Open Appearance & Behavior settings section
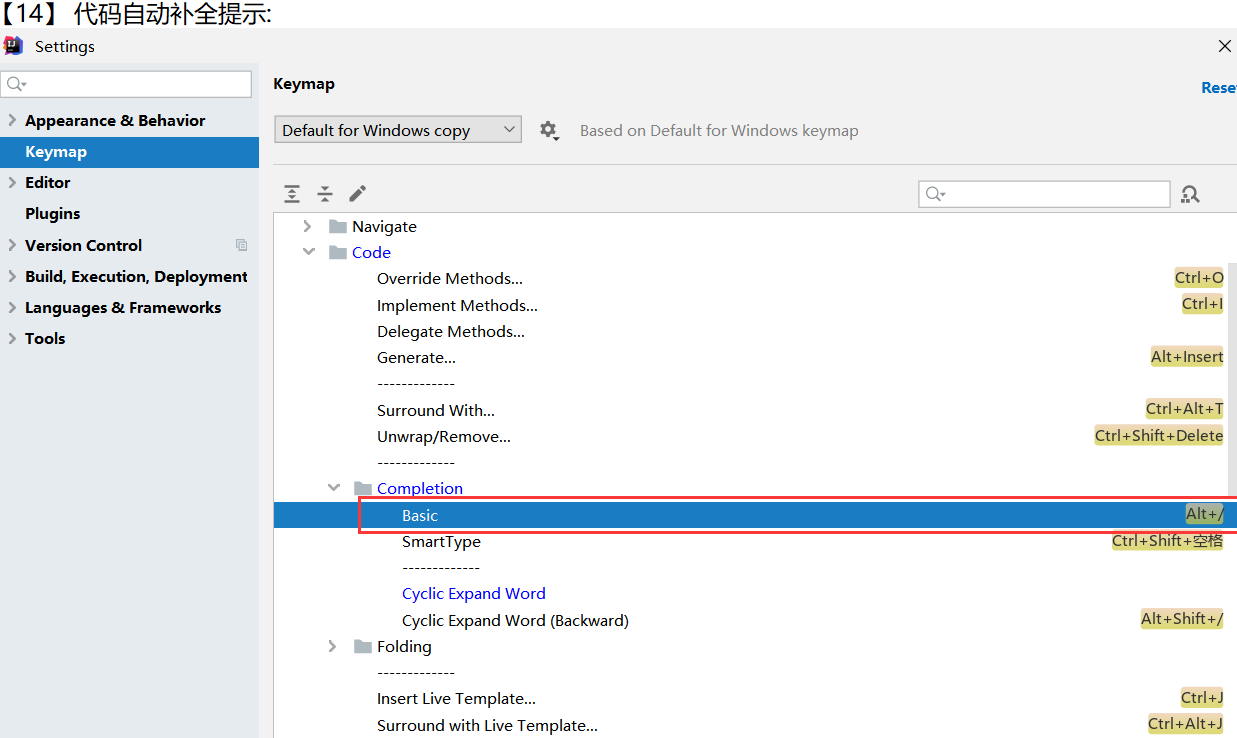This screenshot has height=738, width=1237. (115, 121)
